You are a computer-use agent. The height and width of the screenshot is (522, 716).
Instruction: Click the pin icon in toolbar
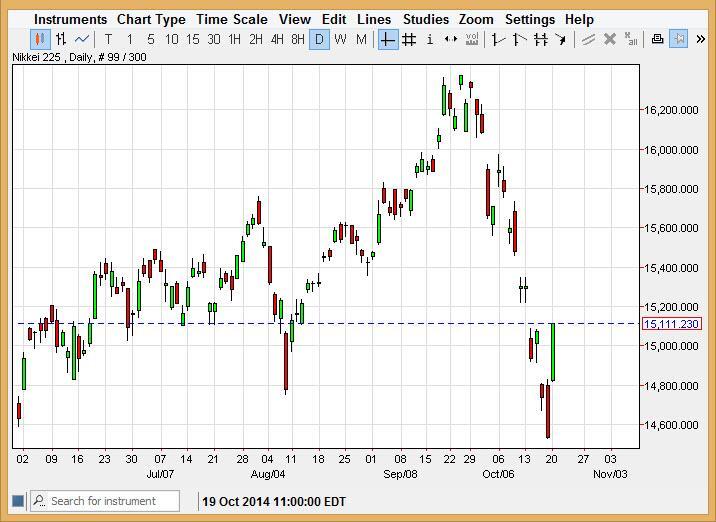679,40
